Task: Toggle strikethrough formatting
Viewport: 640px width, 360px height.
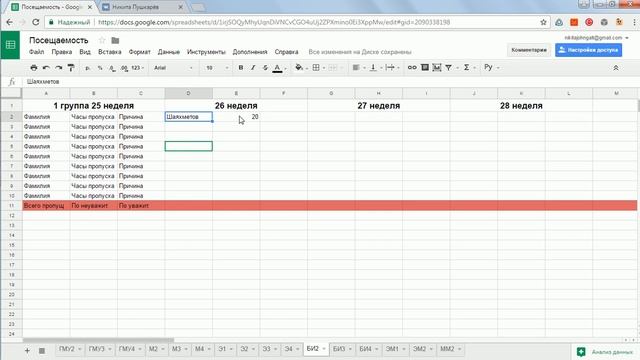Action: pos(265,68)
